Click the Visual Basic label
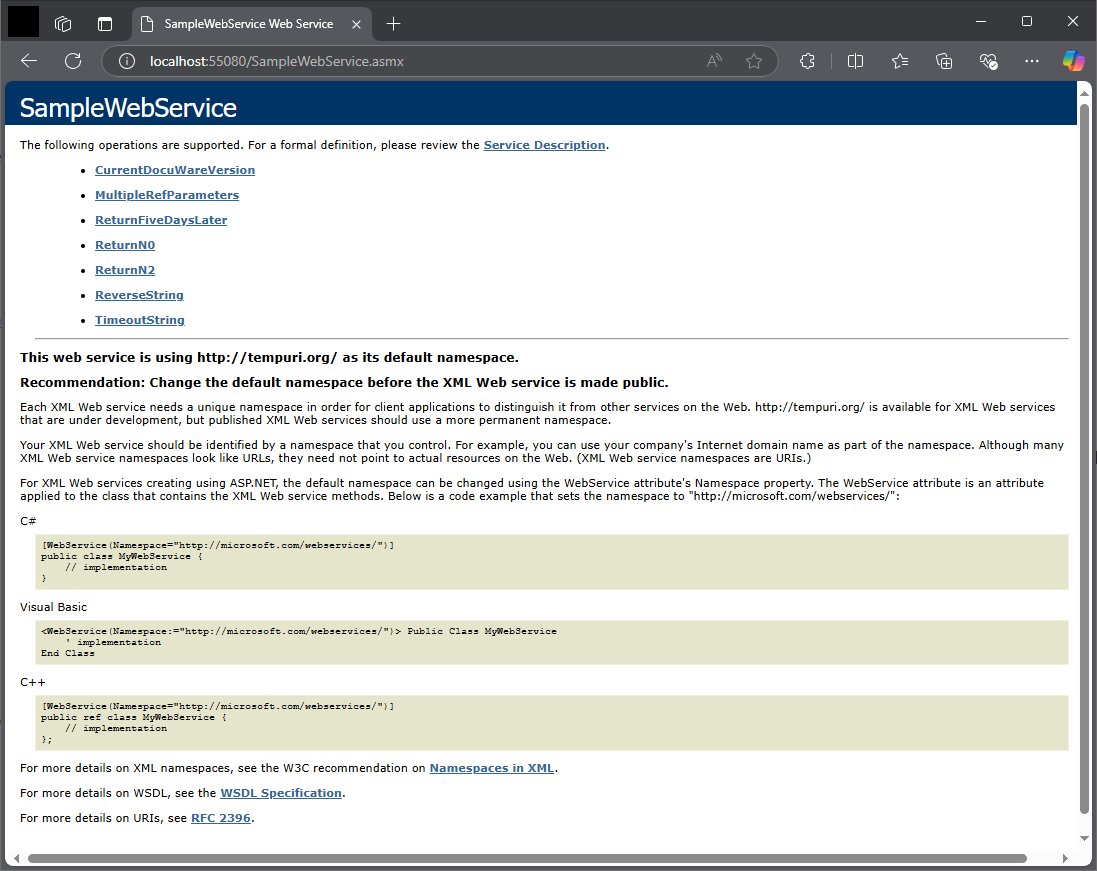The width and height of the screenshot is (1097, 871). tap(53, 607)
